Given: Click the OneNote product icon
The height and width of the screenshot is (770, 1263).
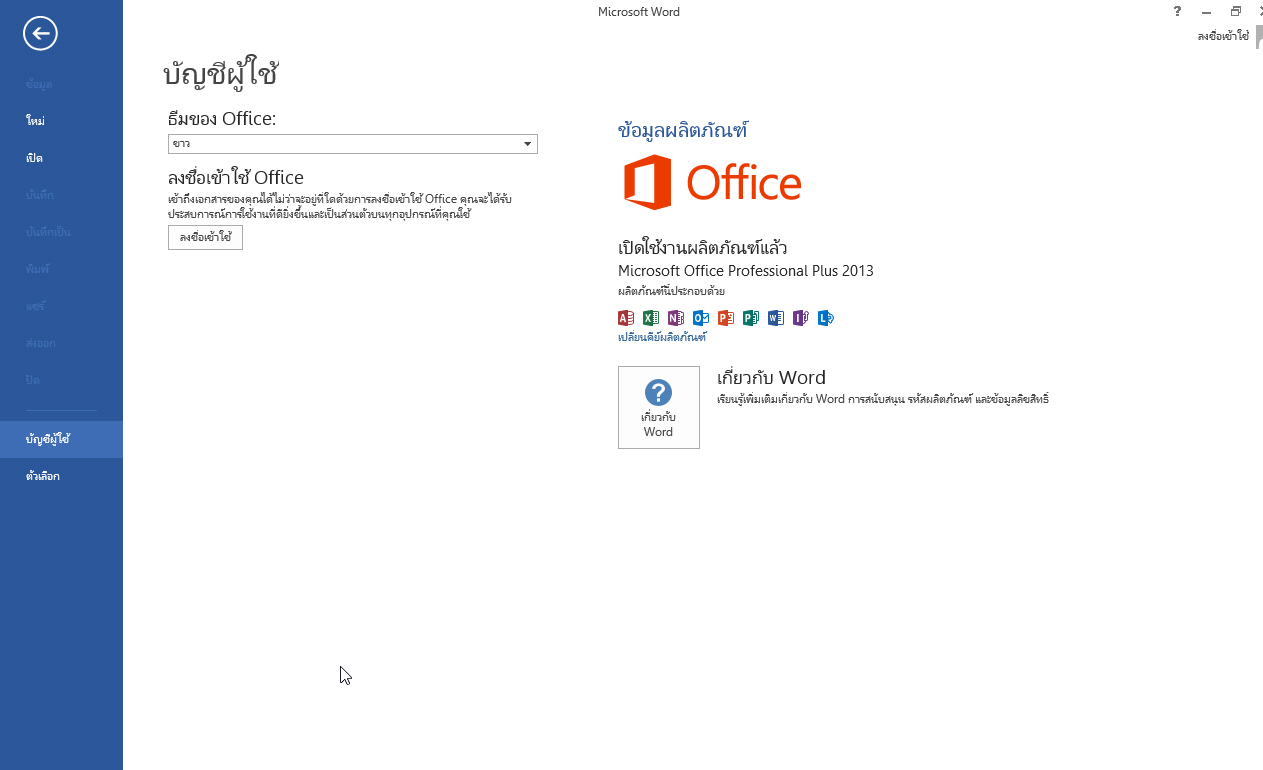Looking at the screenshot, I should (676, 318).
